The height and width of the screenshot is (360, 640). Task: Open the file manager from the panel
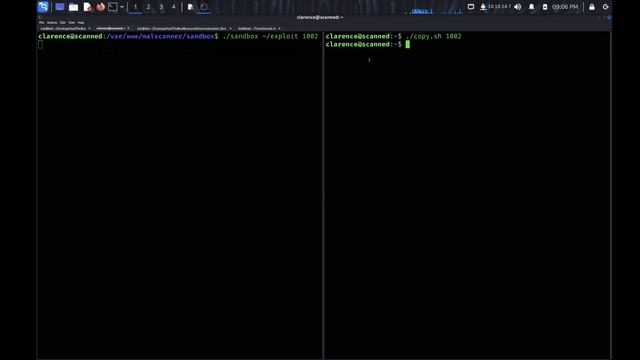(x=73, y=7)
